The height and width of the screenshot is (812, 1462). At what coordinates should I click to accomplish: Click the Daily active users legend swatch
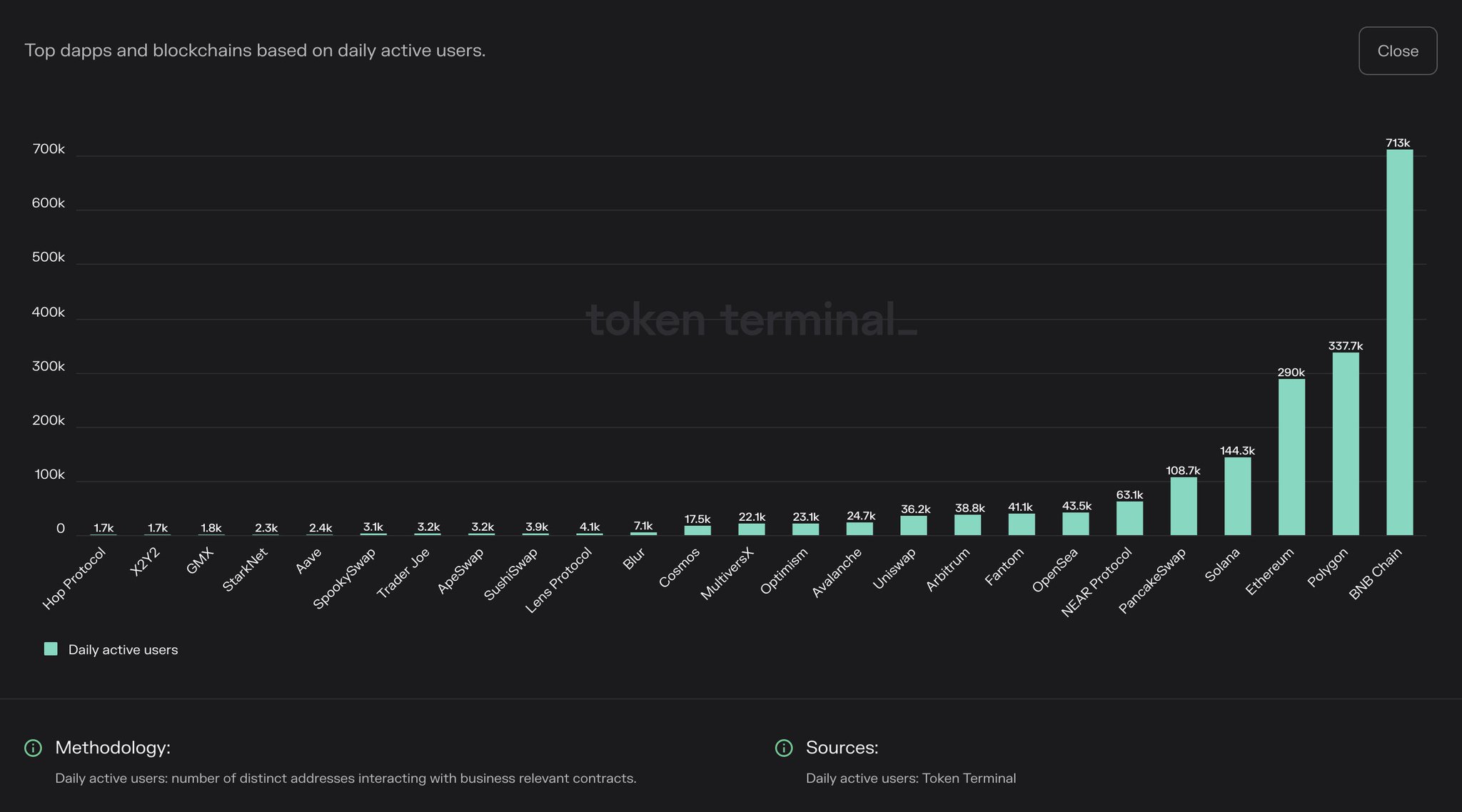point(51,649)
